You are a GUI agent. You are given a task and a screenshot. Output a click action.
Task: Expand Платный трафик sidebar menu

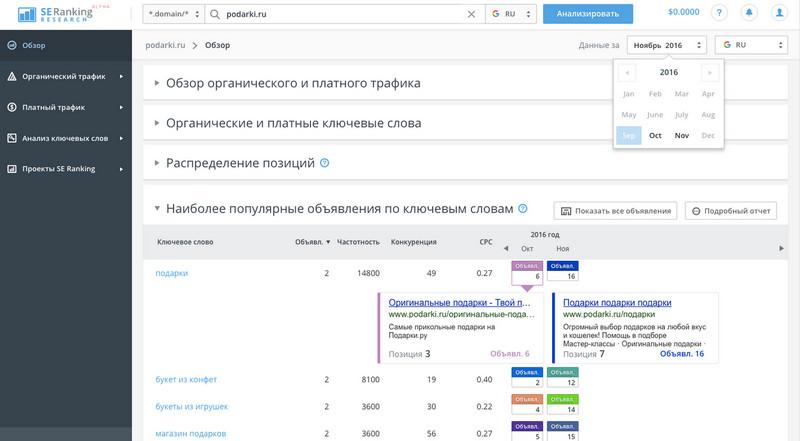click(66, 107)
